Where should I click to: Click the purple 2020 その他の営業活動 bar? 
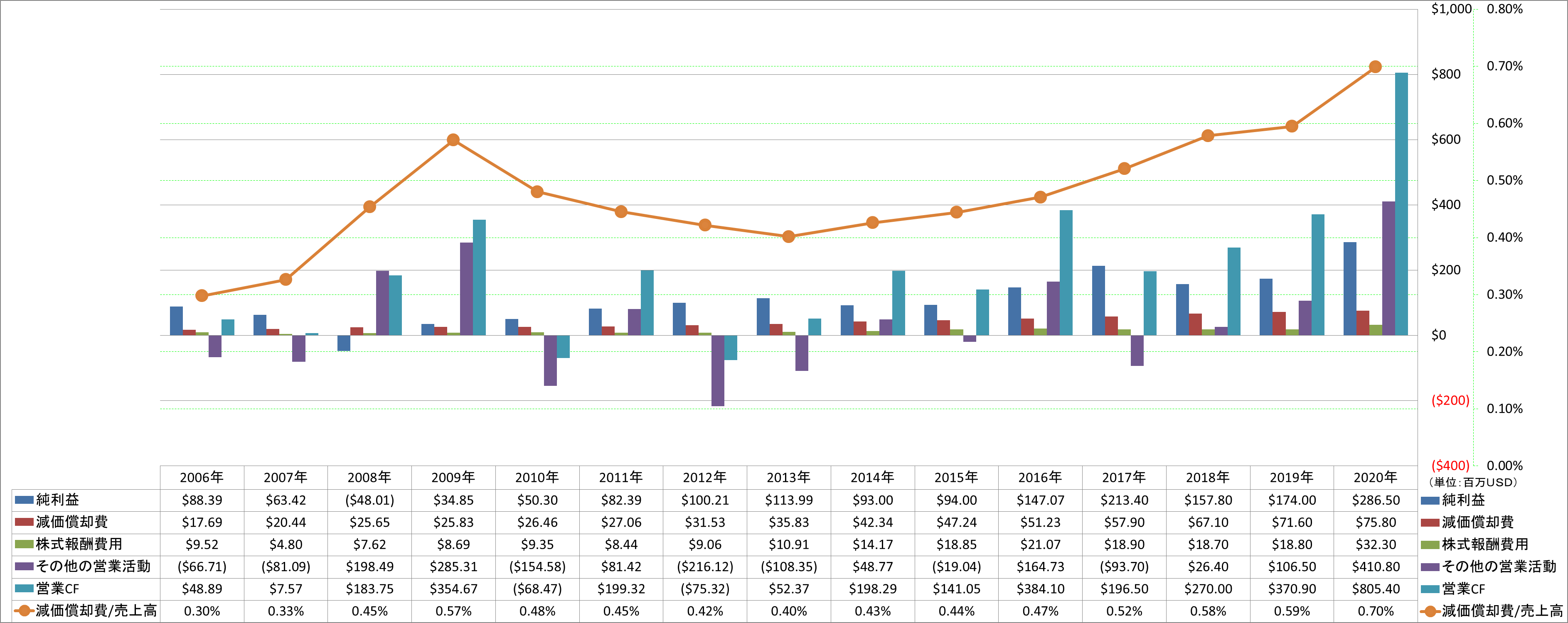pos(1388,268)
